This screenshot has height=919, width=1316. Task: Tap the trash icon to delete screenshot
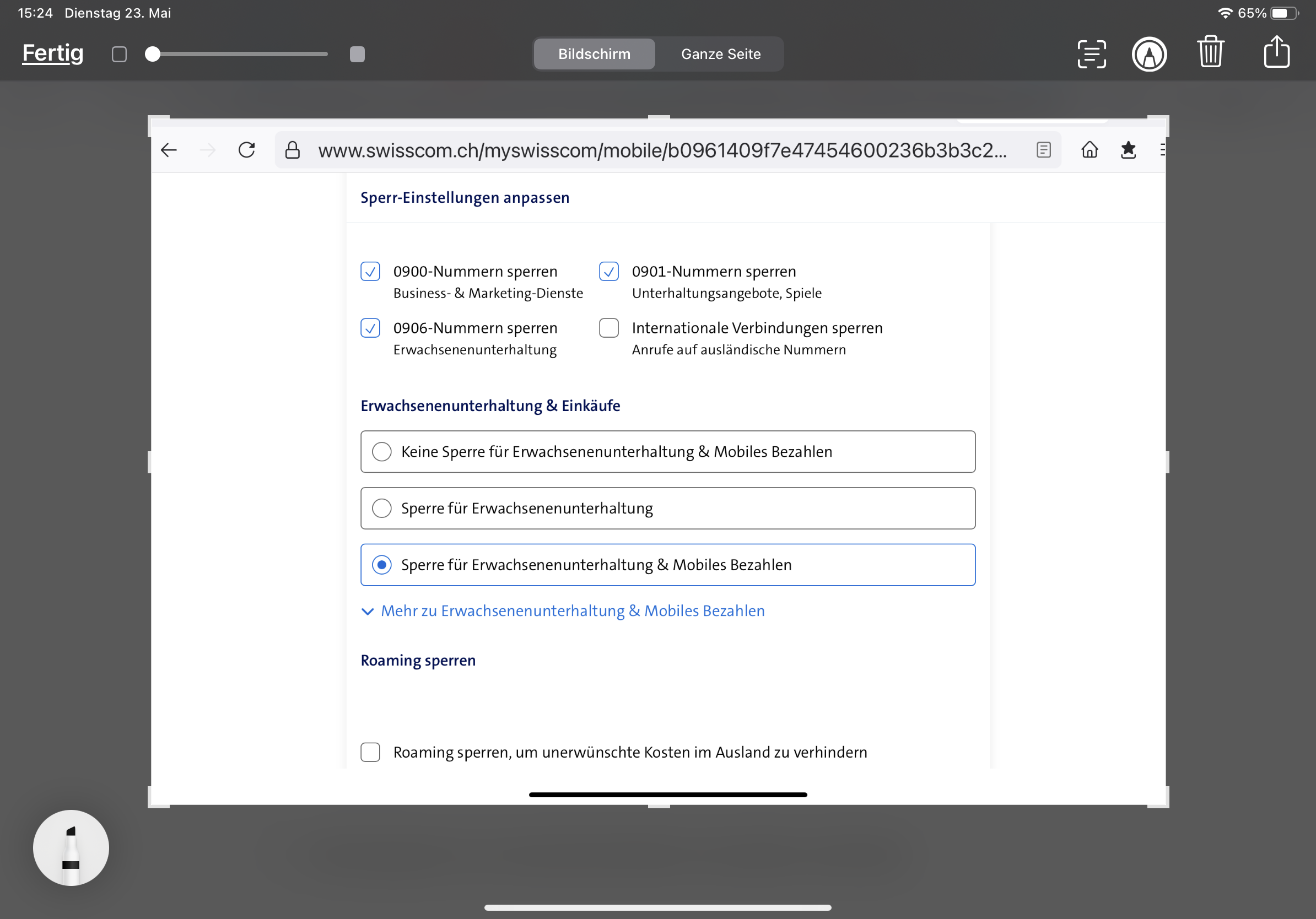(x=1211, y=53)
